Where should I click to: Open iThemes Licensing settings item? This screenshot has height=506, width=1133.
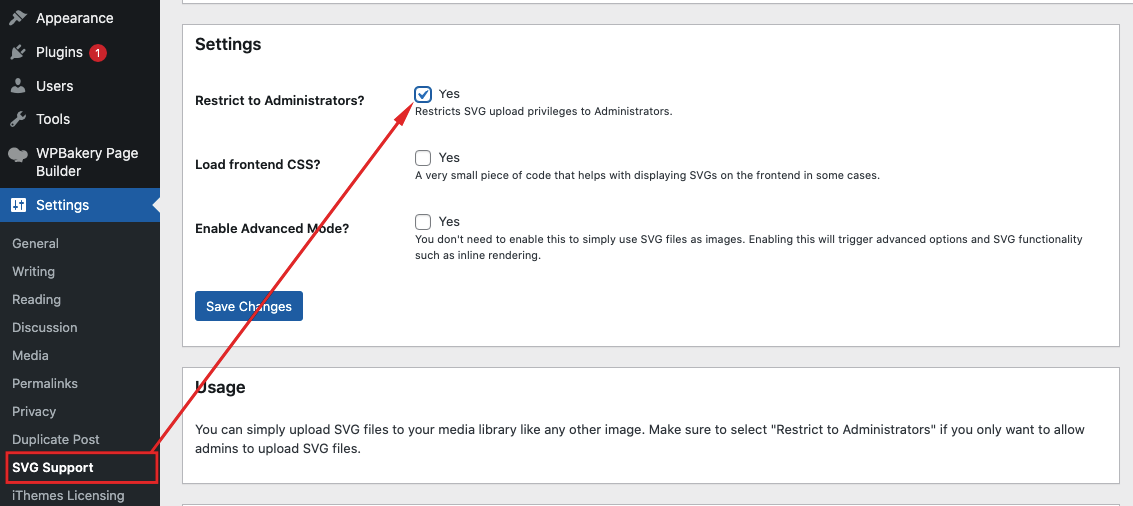(x=68, y=495)
